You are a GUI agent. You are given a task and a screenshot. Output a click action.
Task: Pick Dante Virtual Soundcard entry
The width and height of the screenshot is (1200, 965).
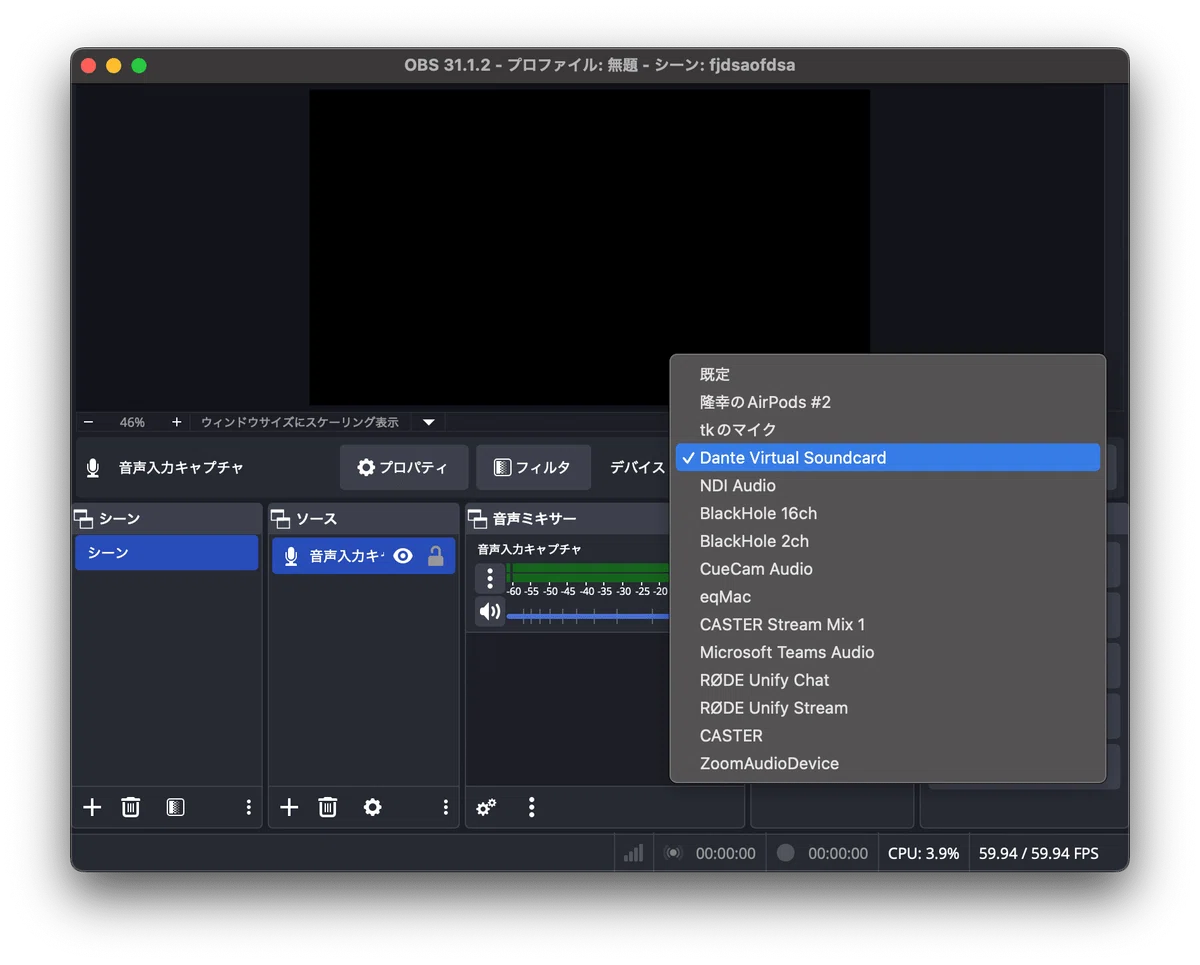point(888,458)
